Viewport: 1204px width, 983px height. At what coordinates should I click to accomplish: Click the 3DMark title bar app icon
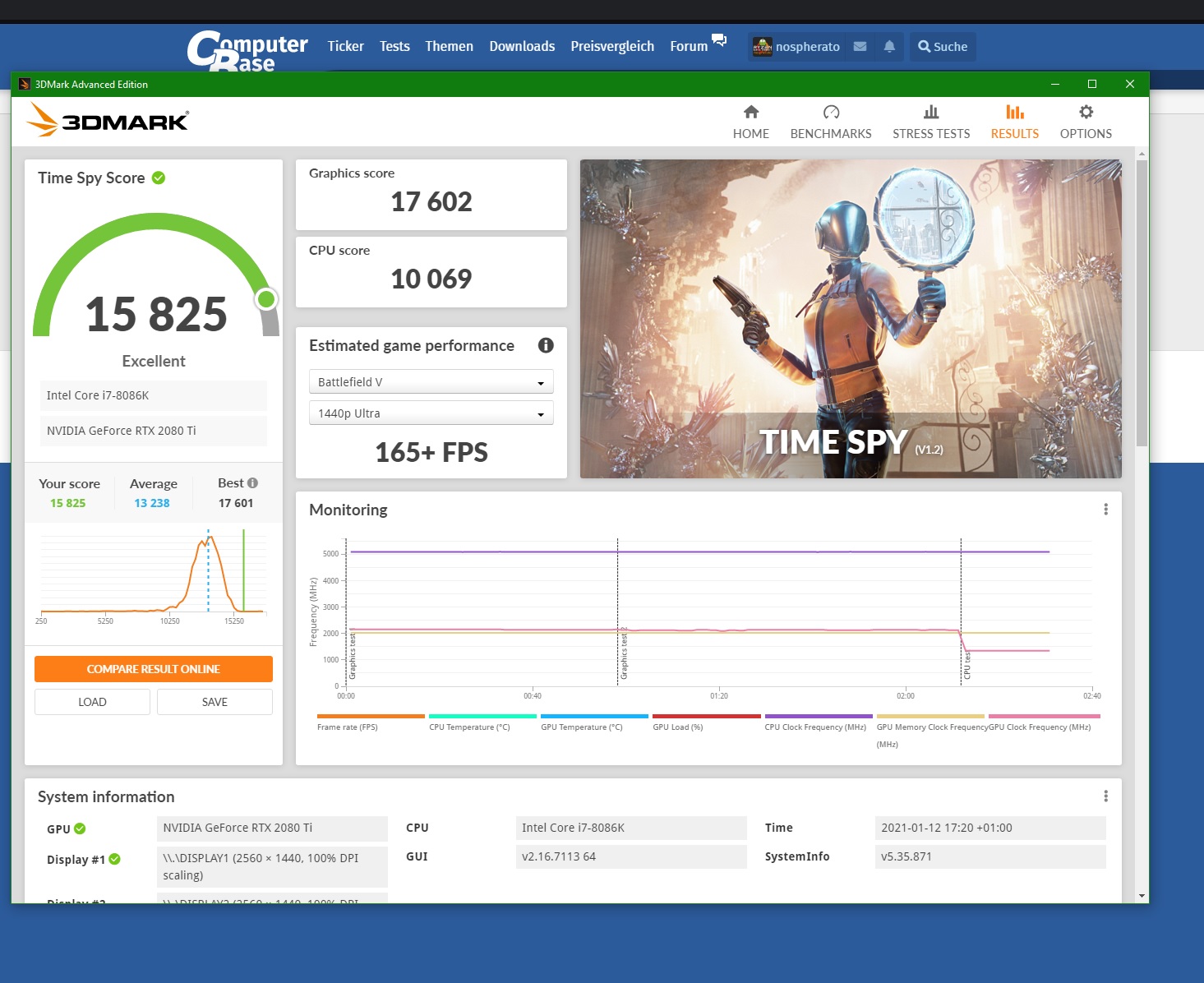click(25, 84)
